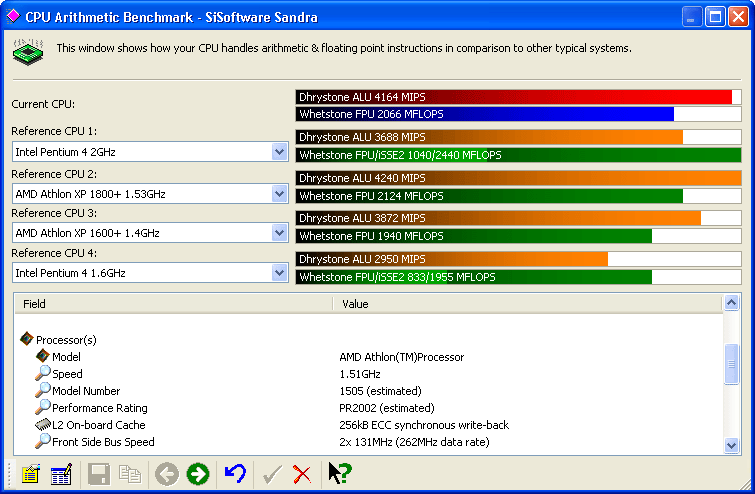The image size is (755, 494).
Task: Click value 2x 131MHz (262MHz data rate)
Action: pos(414,442)
